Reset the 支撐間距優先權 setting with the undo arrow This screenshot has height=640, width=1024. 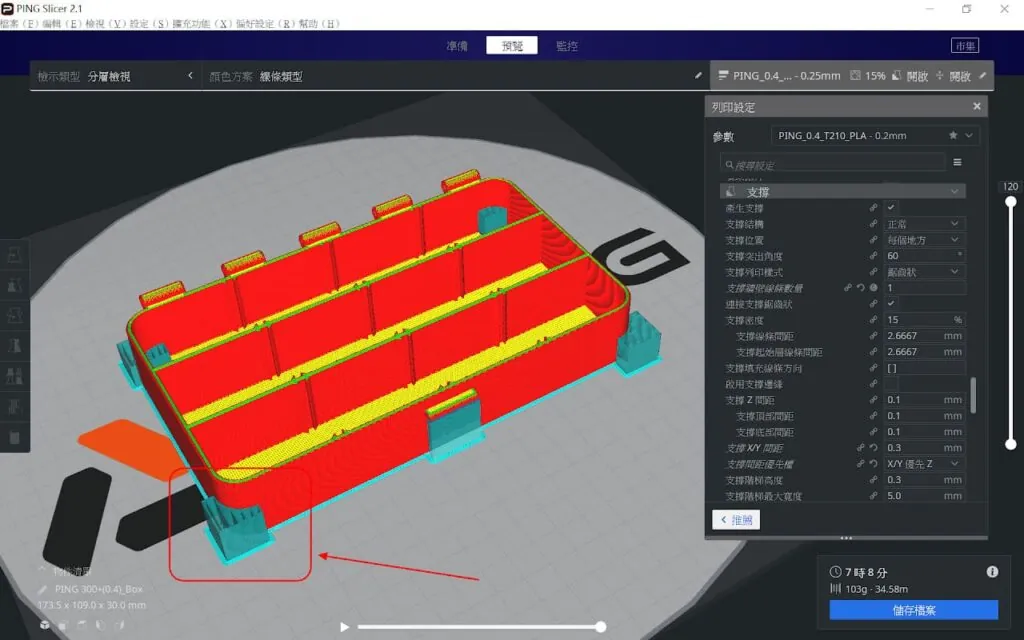click(873, 464)
